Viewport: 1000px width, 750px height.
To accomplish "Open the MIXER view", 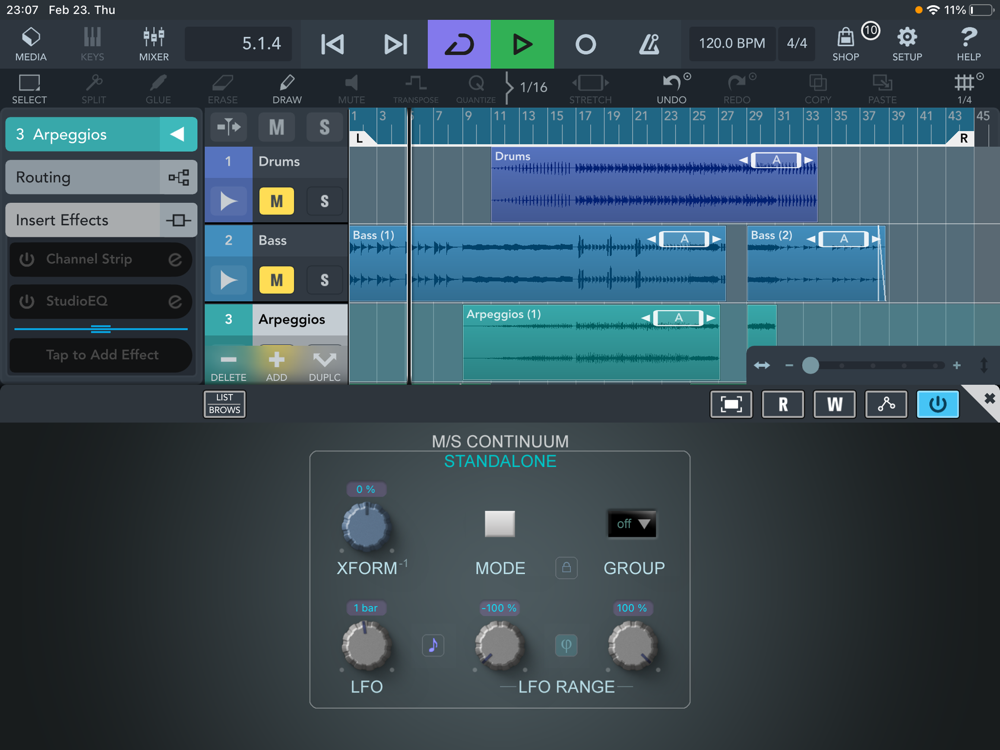I will tap(154, 44).
